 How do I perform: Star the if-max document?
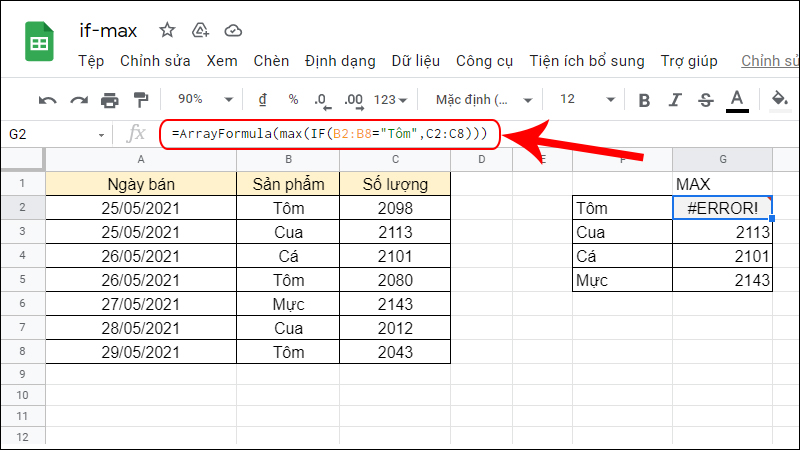[x=167, y=29]
